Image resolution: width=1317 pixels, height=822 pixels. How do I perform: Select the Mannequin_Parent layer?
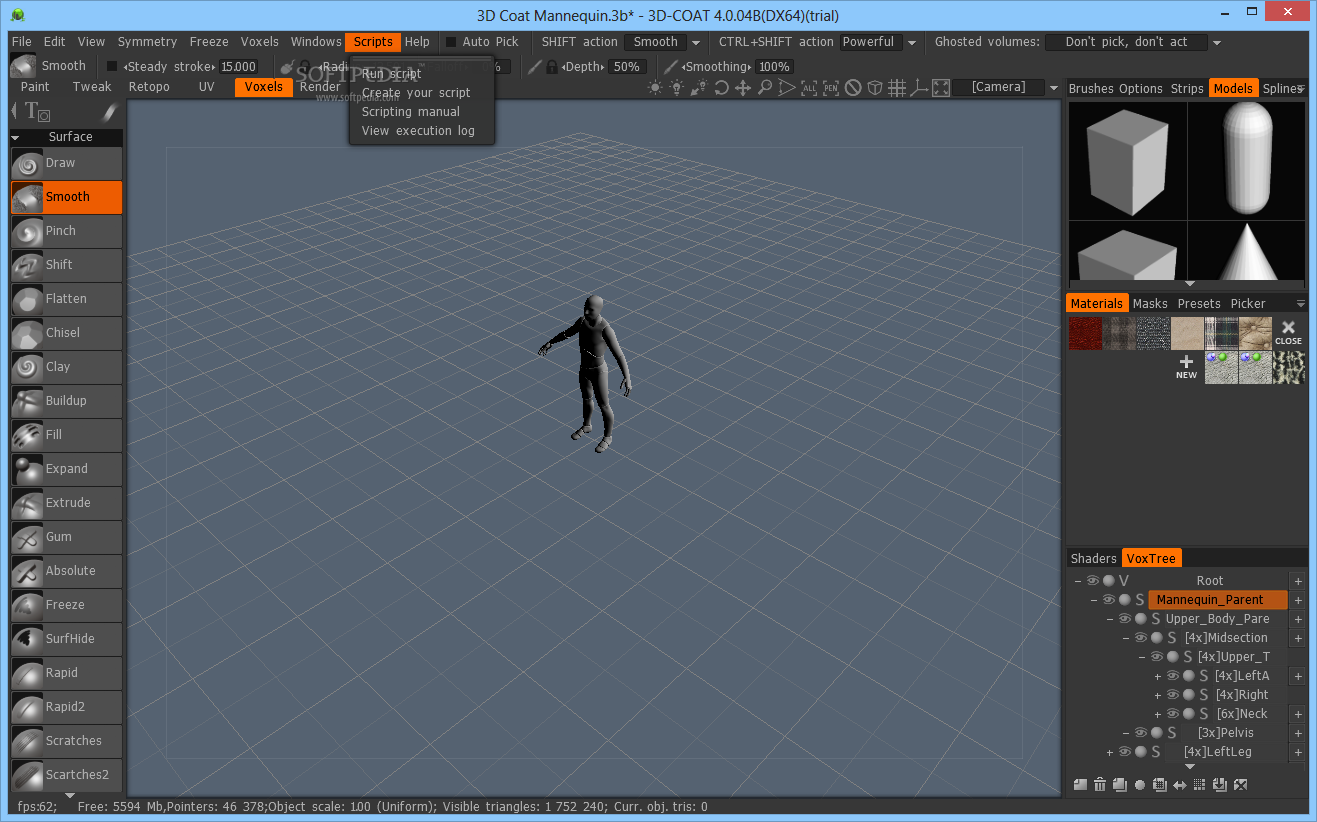pyautogui.click(x=1217, y=600)
